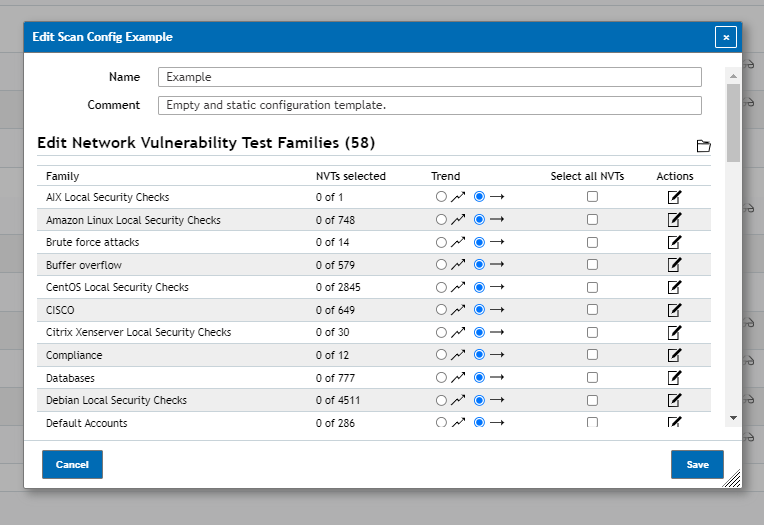Click the 'Edit Network Vulnerability Test Families (58)' heading
This screenshot has width=764, height=525.
click(206, 143)
